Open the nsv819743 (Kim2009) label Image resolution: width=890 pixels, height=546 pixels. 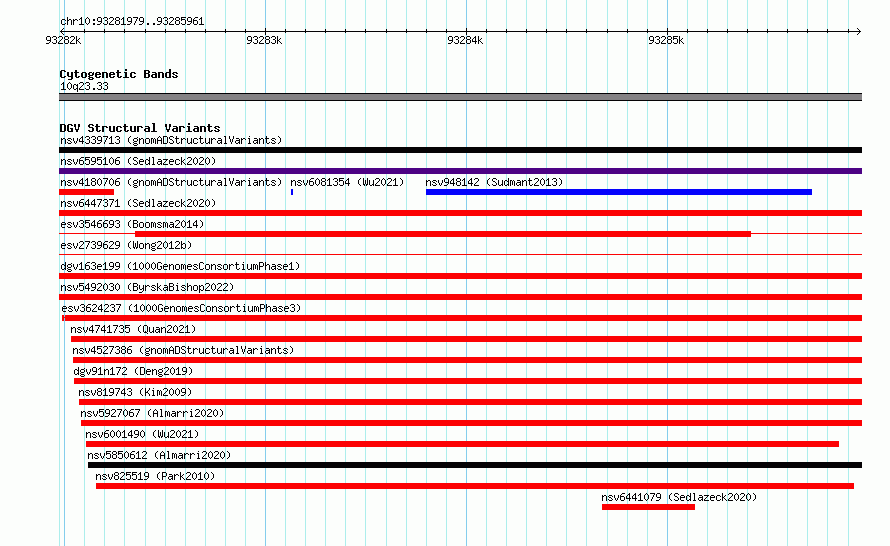click(135, 392)
